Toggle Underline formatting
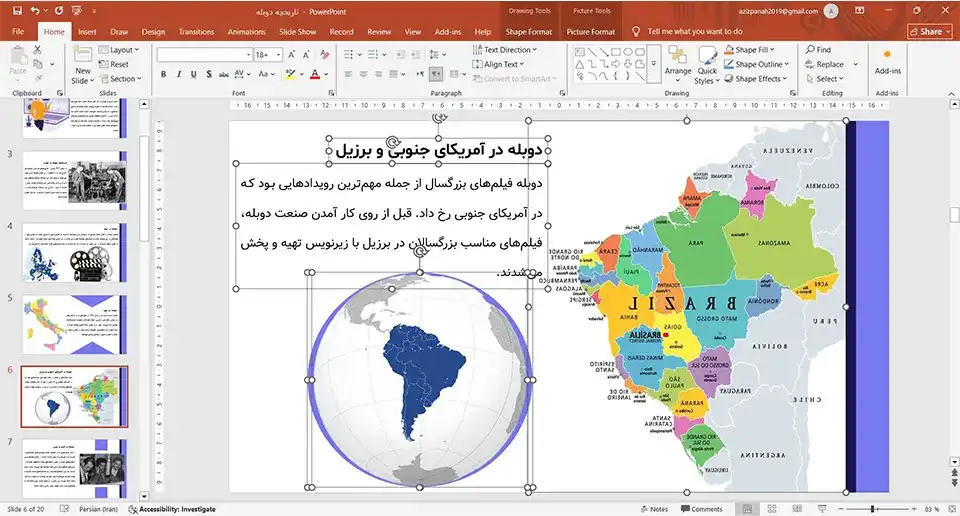The height and width of the screenshot is (516, 960). point(193,74)
